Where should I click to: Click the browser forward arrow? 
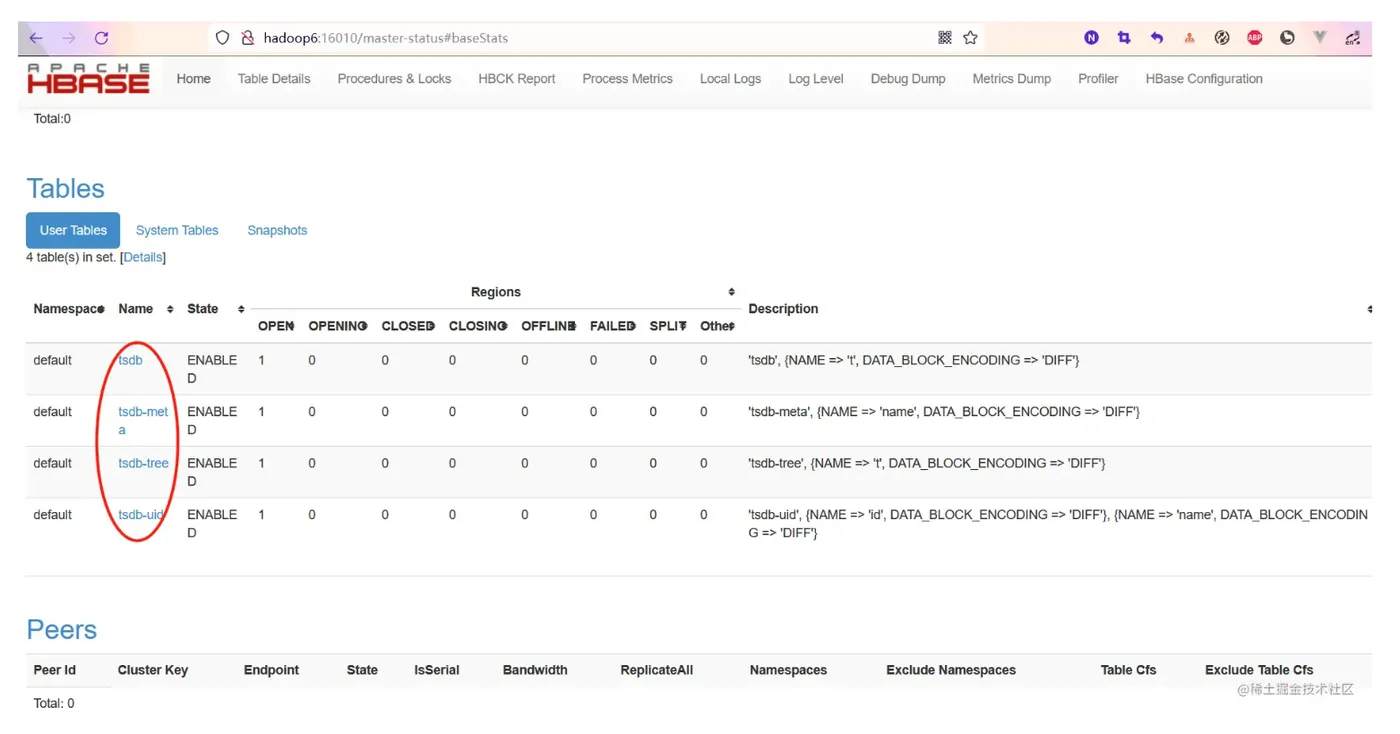[68, 38]
